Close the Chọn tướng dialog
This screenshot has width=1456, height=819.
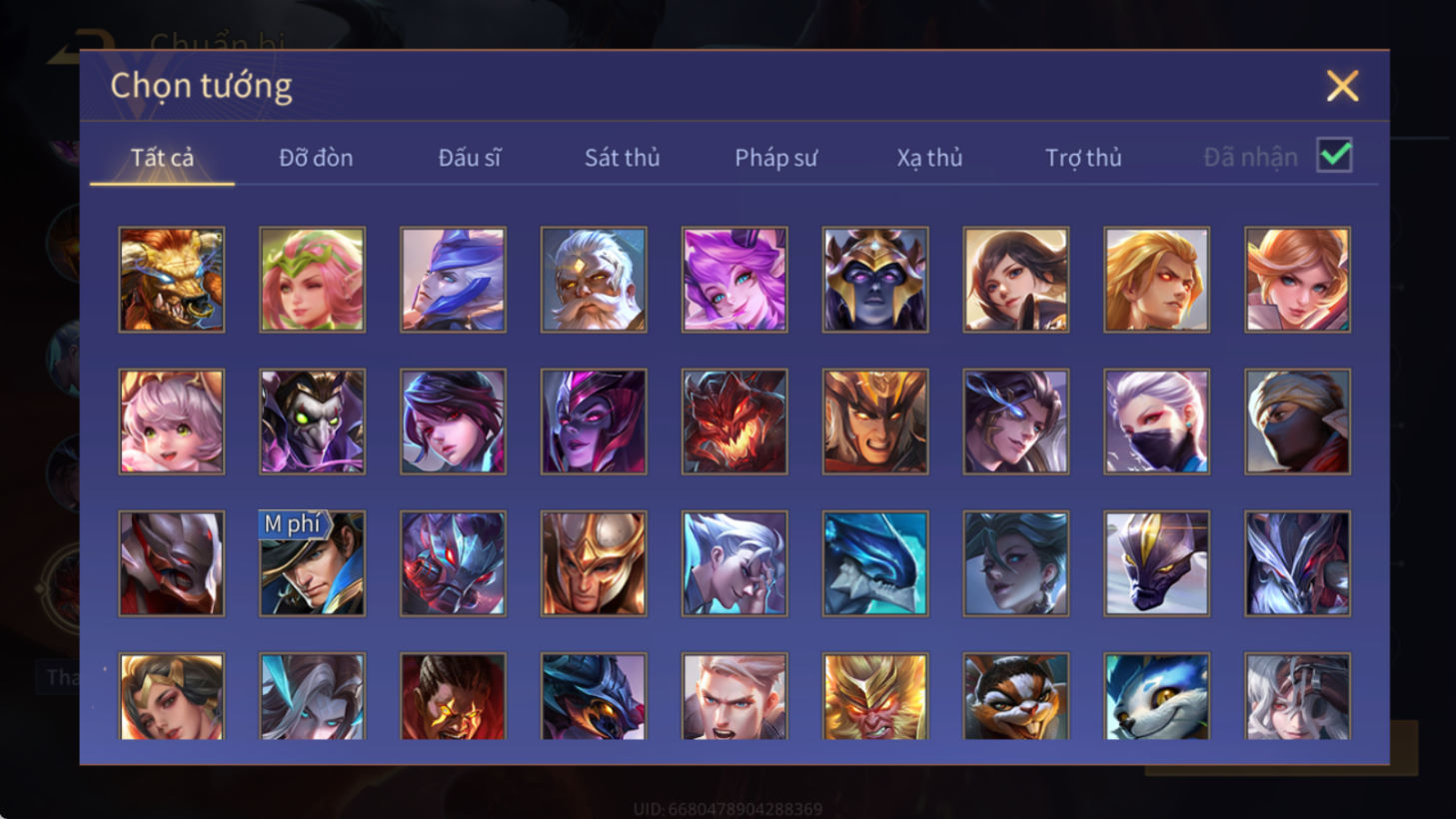coord(1342,86)
